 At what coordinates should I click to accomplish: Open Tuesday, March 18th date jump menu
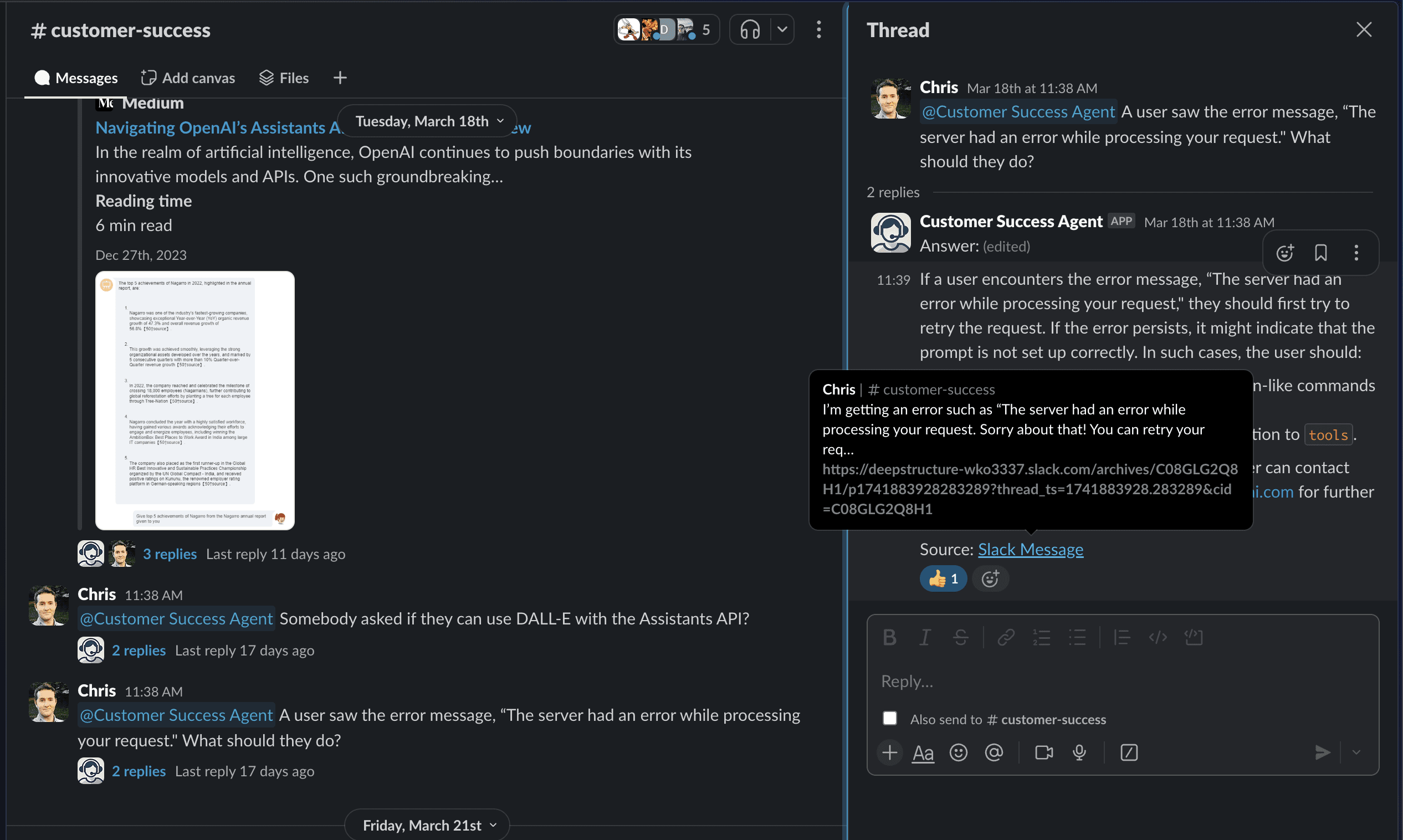click(x=428, y=121)
